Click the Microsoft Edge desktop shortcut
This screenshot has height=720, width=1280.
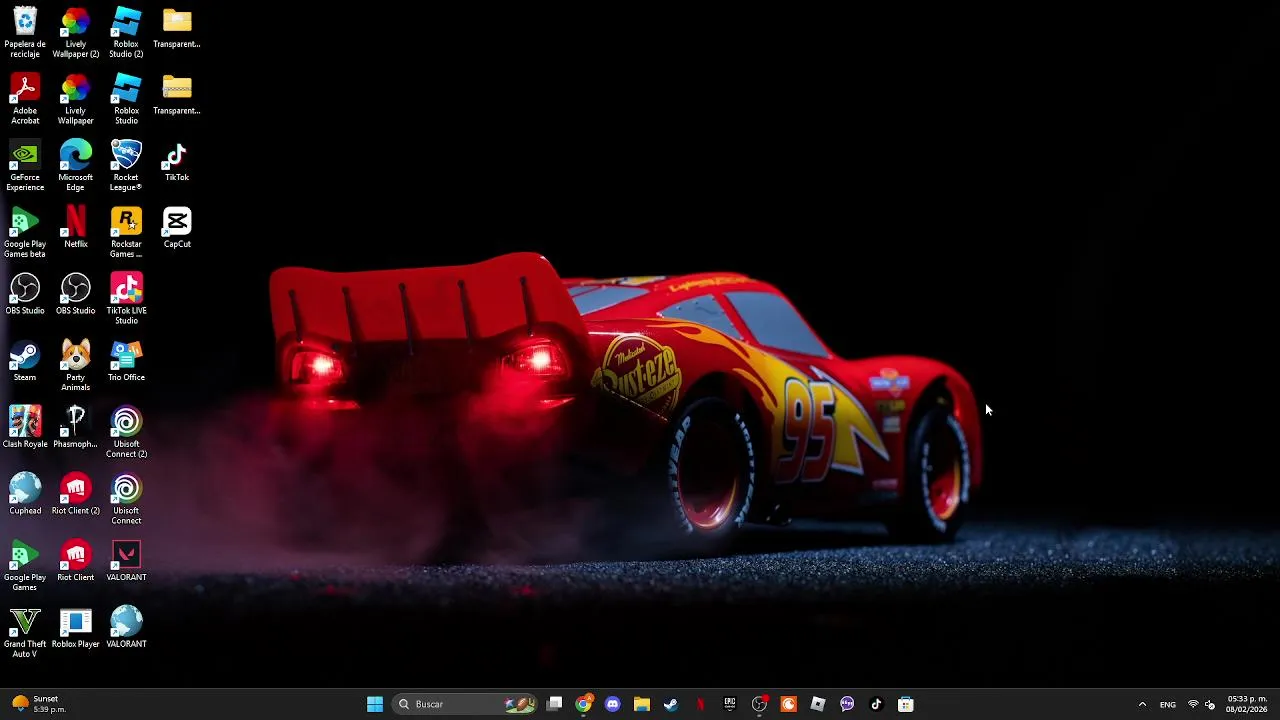(x=76, y=166)
